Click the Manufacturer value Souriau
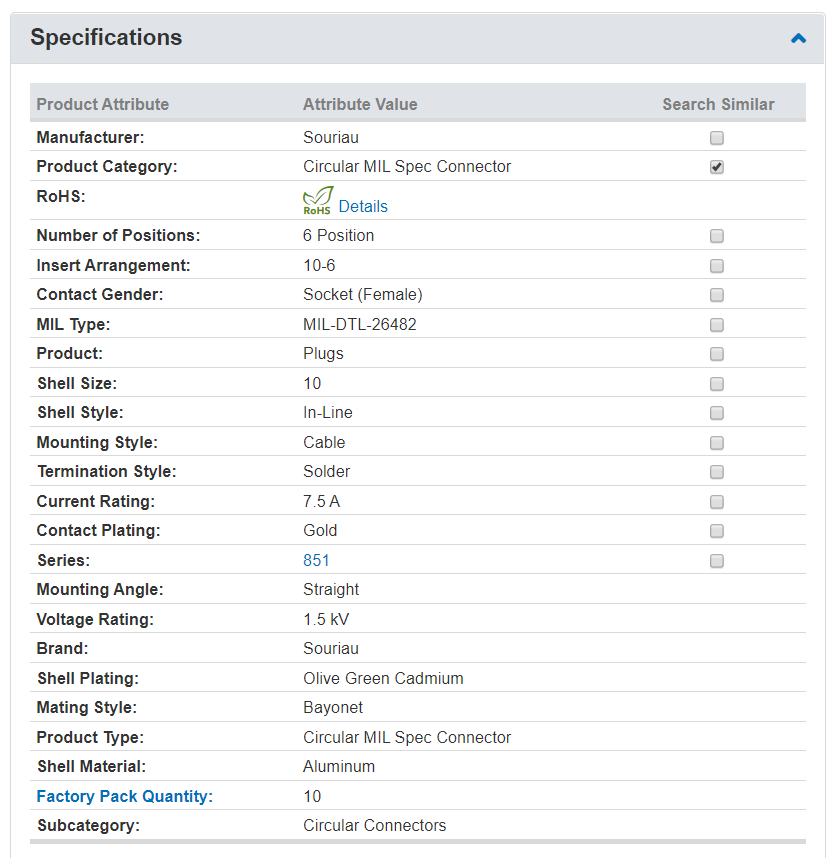This screenshot has width=838, height=858. pyautogui.click(x=331, y=137)
